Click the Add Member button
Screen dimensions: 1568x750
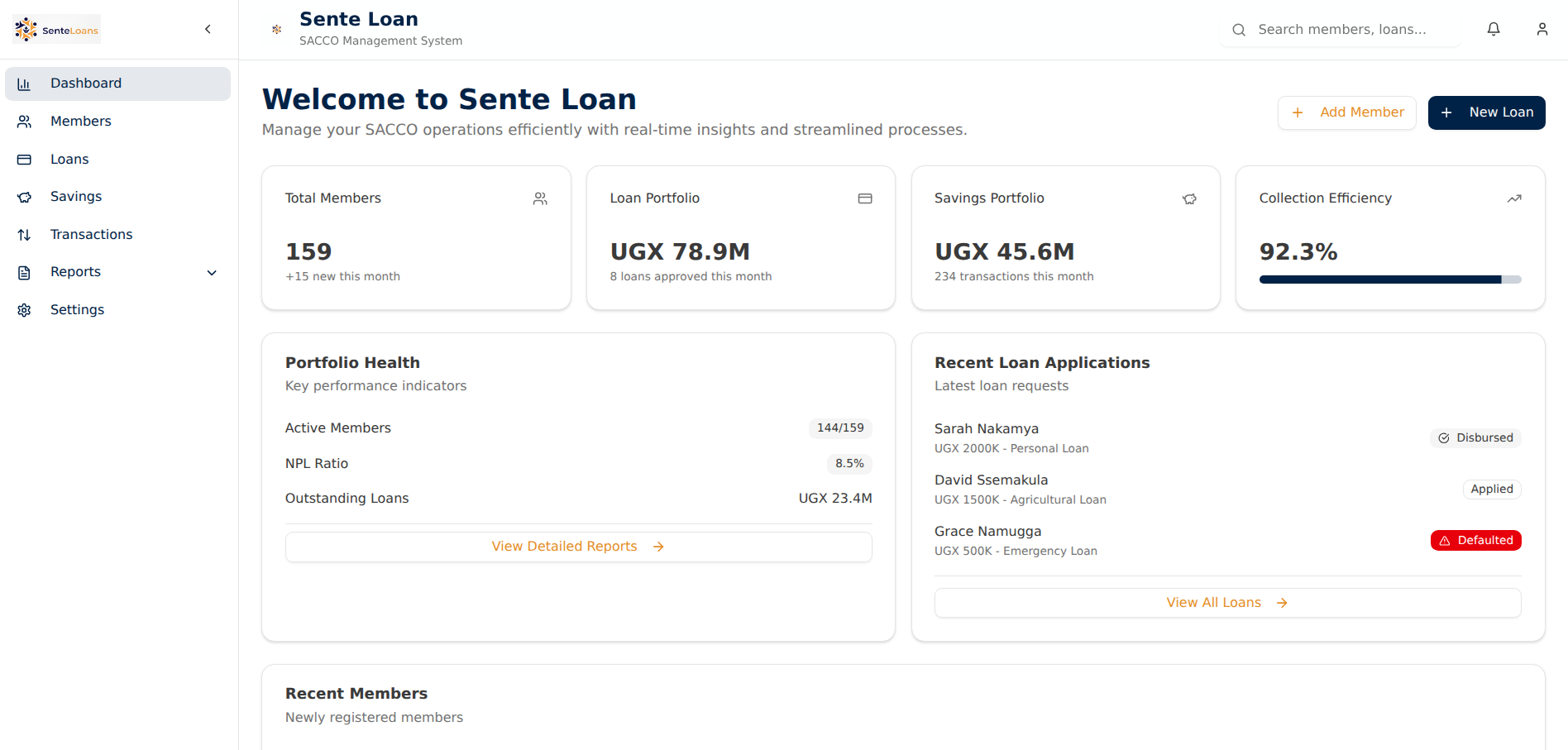[x=1346, y=112]
